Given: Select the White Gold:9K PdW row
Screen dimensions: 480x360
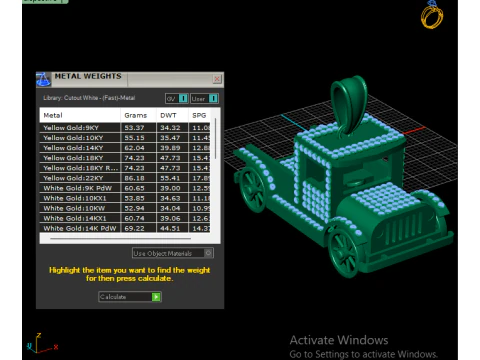Looking at the screenshot, I should [x=125, y=188].
